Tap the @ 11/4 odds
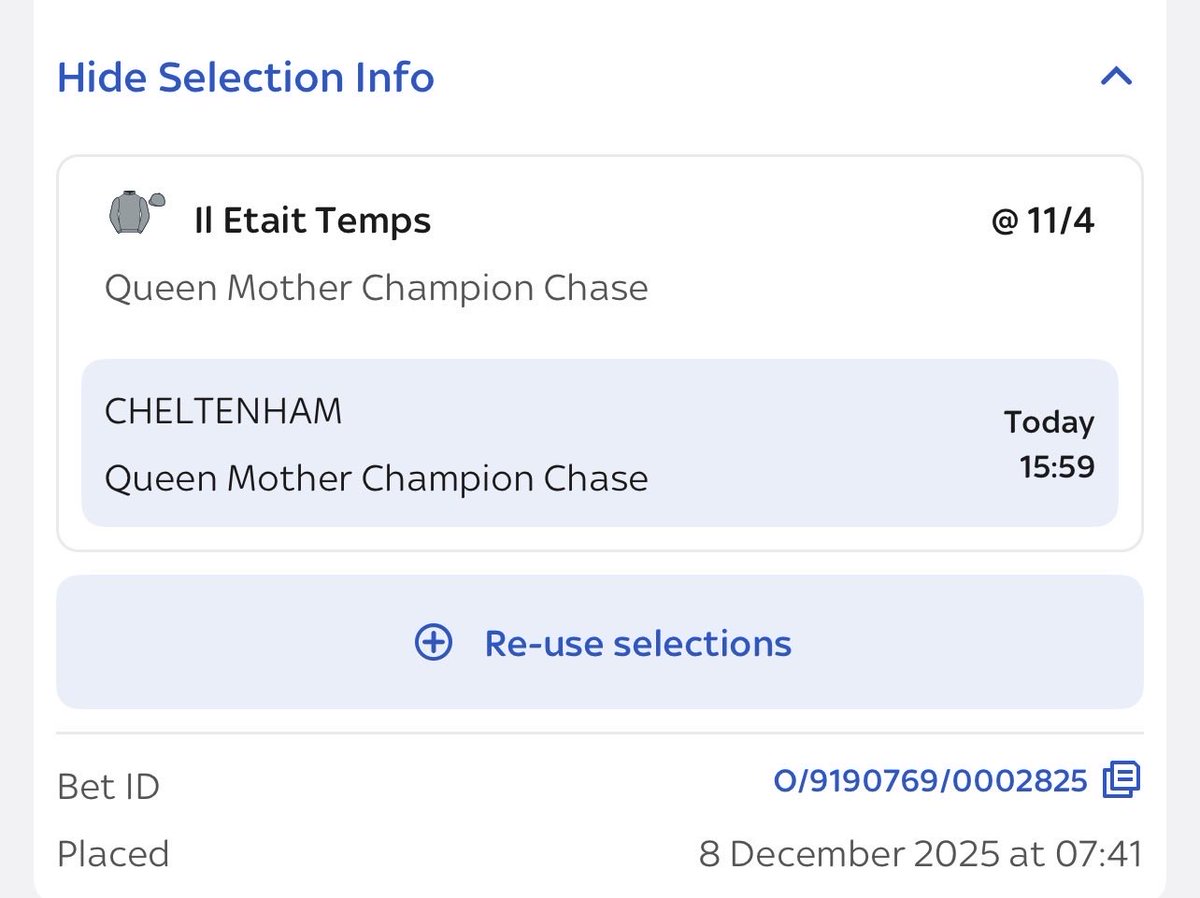Viewport: 1200px width, 898px height. [1042, 221]
